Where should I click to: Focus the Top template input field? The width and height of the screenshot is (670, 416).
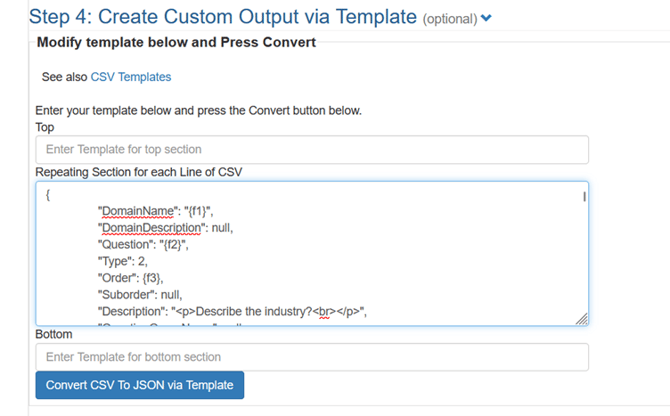pos(311,150)
